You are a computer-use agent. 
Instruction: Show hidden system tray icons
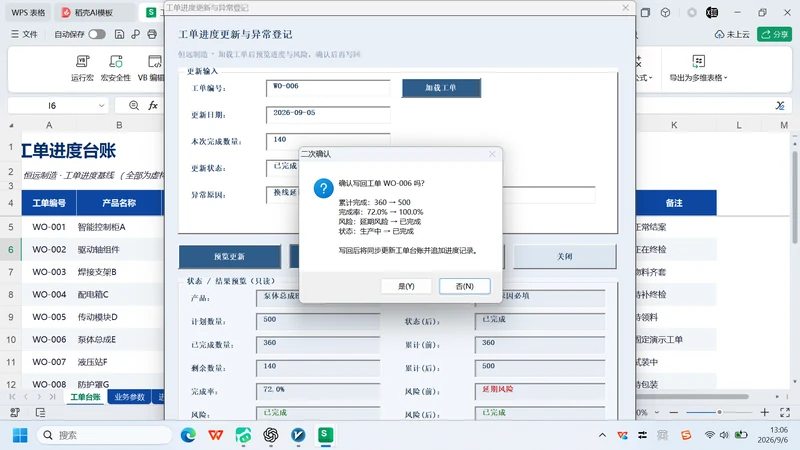[x=603, y=435]
